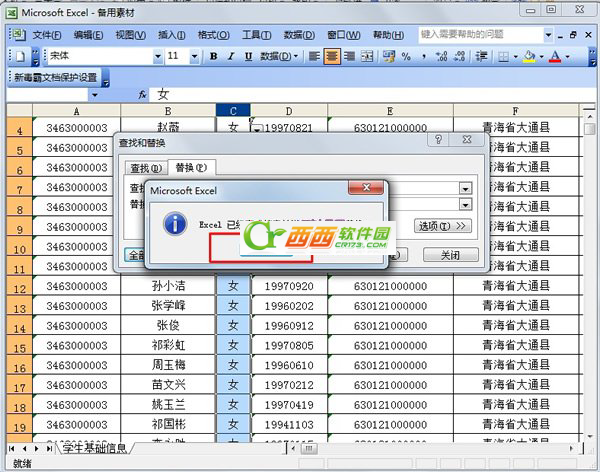The height and width of the screenshot is (472, 600).
Task: Click the new document icon
Action: (21, 56)
